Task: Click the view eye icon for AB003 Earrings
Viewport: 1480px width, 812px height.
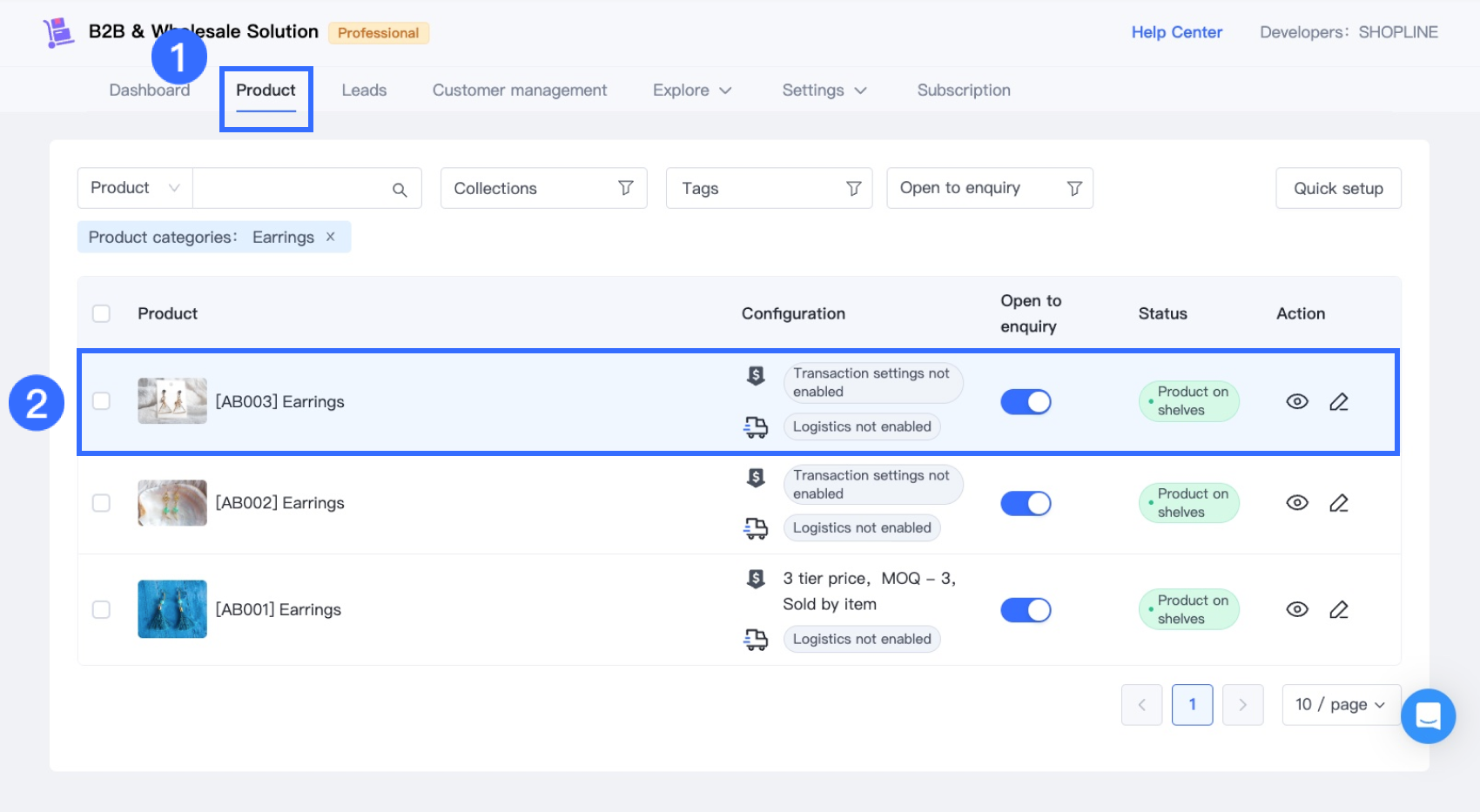Action: (x=1296, y=401)
